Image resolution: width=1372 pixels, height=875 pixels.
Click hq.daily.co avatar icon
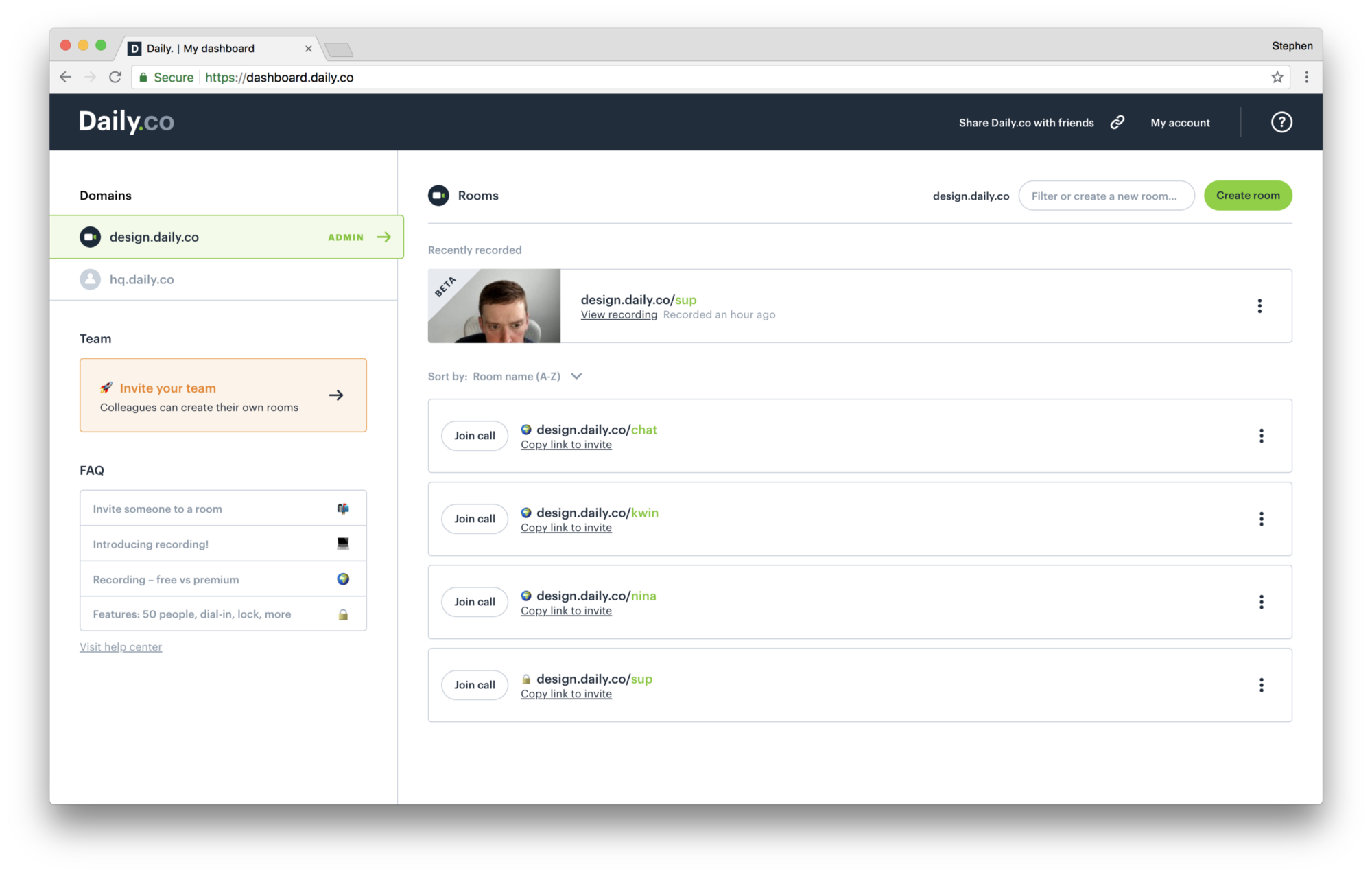[90, 279]
